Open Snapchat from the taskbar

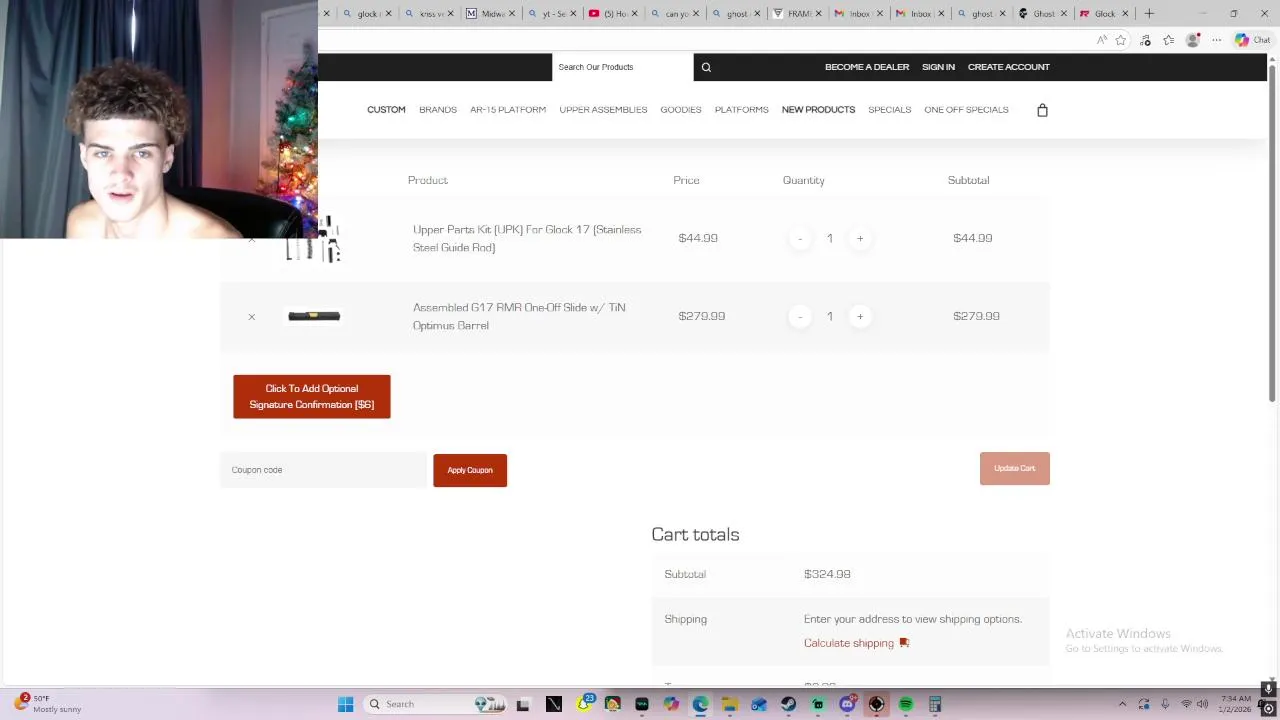click(583, 704)
